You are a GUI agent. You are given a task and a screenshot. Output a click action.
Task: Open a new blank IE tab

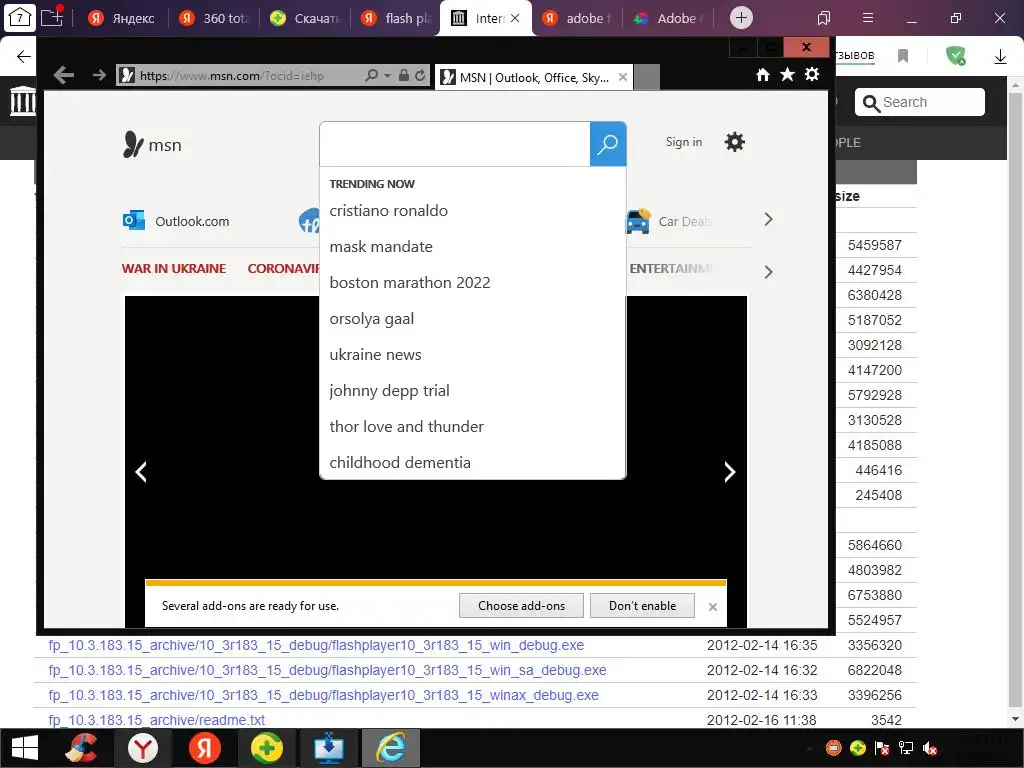pyautogui.click(x=647, y=77)
